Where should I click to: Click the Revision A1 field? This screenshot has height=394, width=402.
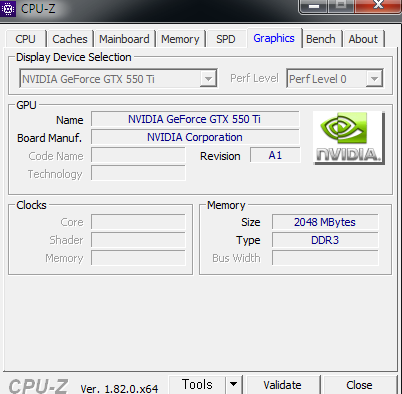pyautogui.click(x=275, y=155)
